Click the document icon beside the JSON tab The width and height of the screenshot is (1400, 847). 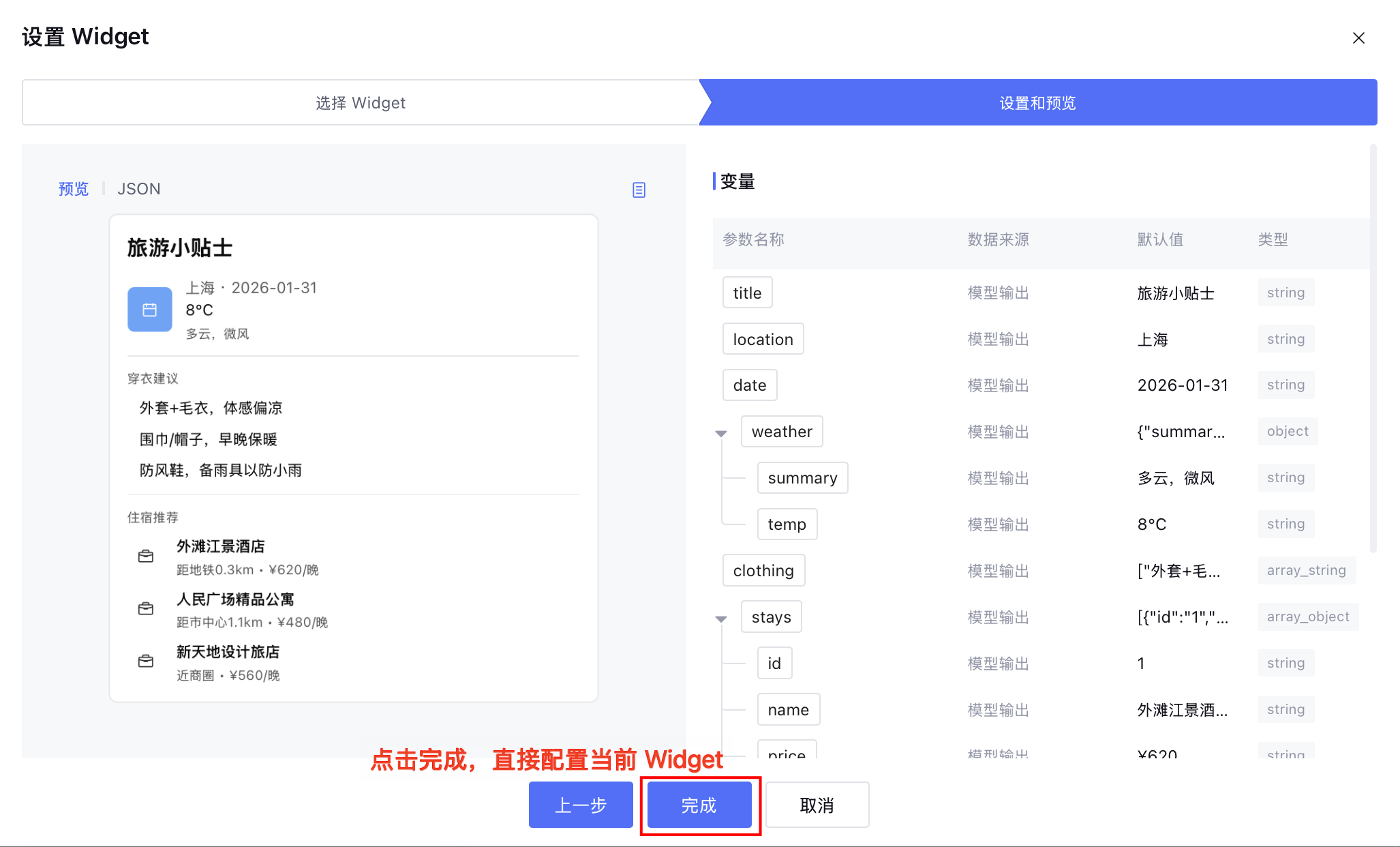coord(639,190)
